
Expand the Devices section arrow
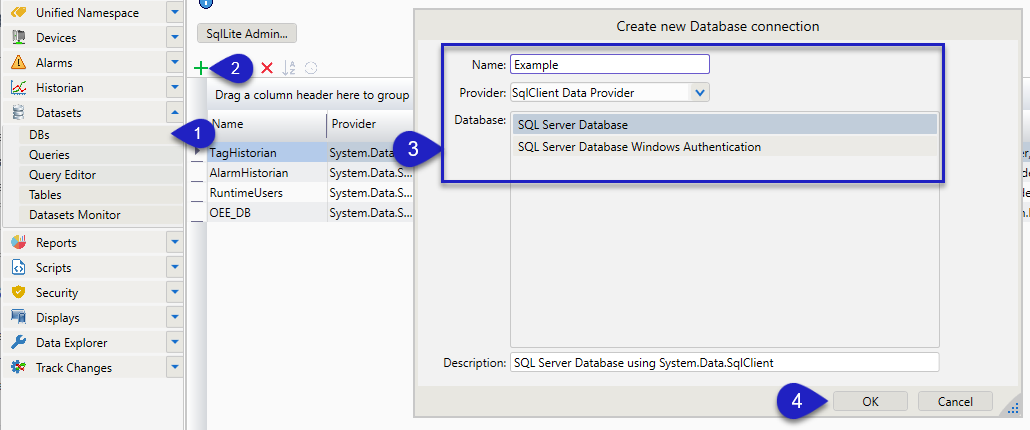pyautogui.click(x=175, y=37)
